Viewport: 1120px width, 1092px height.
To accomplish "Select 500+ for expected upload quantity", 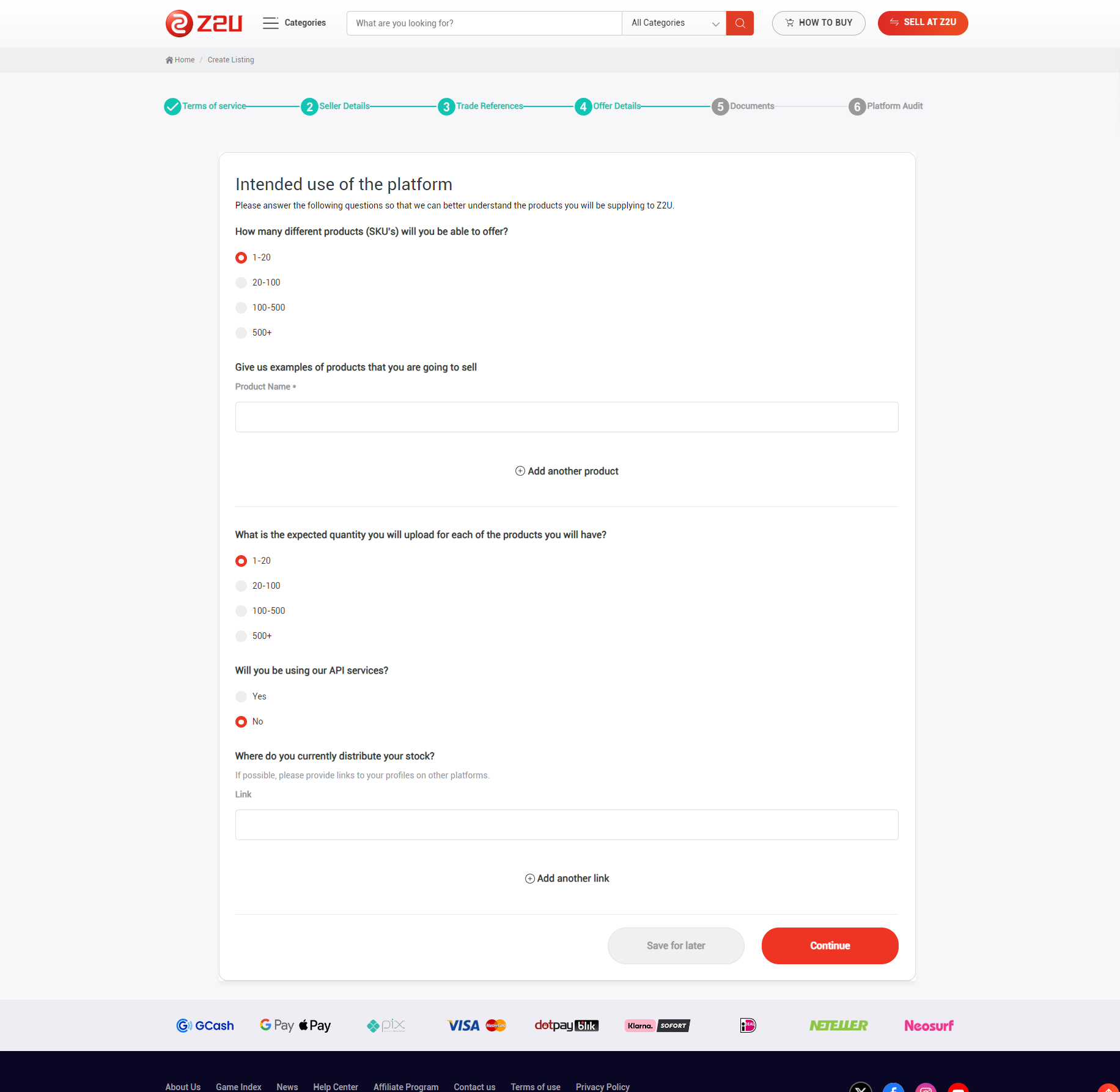I will coord(241,636).
